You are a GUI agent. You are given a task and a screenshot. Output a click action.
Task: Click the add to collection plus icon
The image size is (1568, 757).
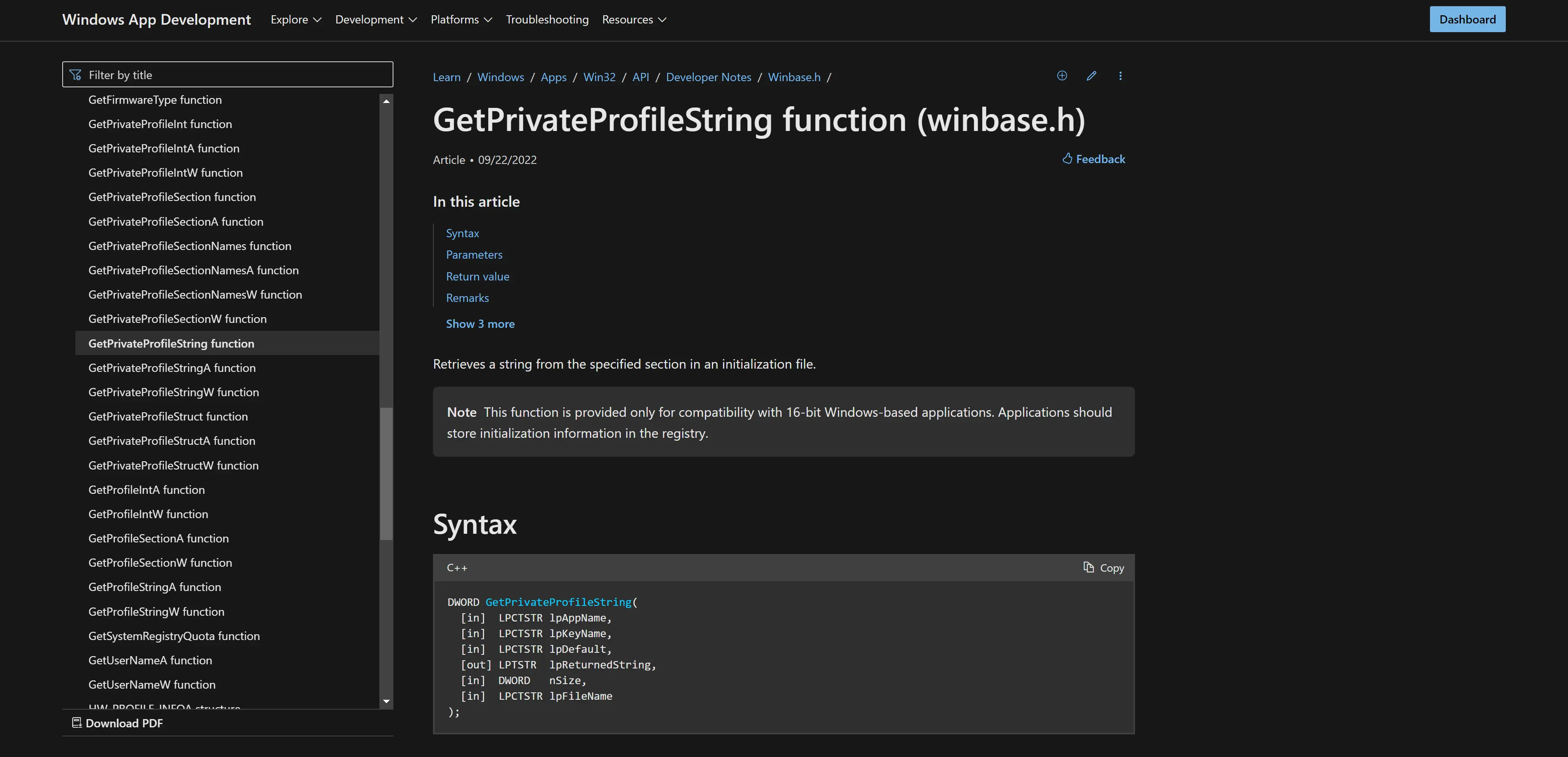click(x=1062, y=76)
